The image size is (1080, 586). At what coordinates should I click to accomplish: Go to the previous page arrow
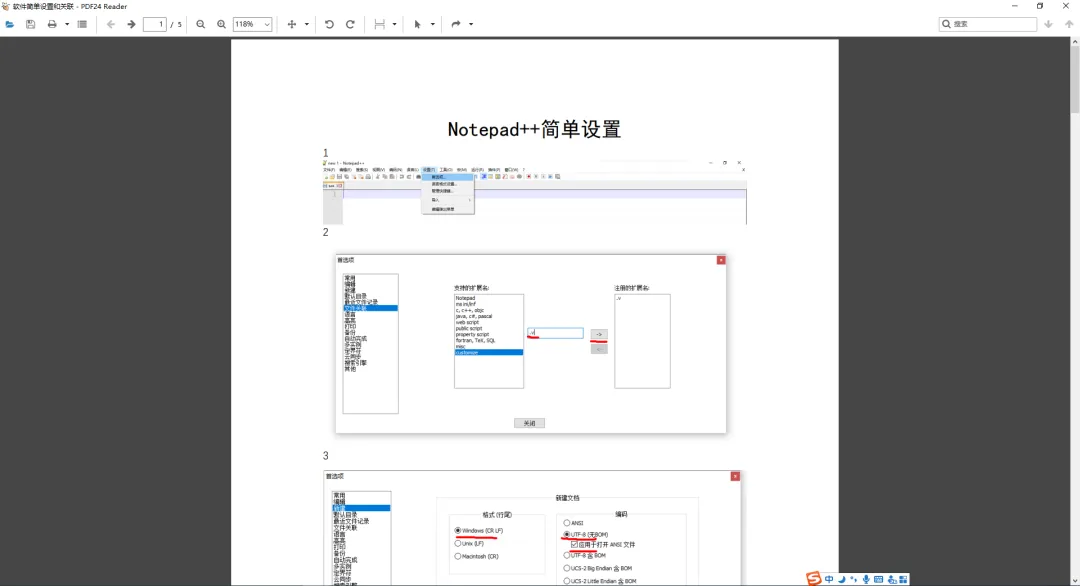pyautogui.click(x=111, y=24)
